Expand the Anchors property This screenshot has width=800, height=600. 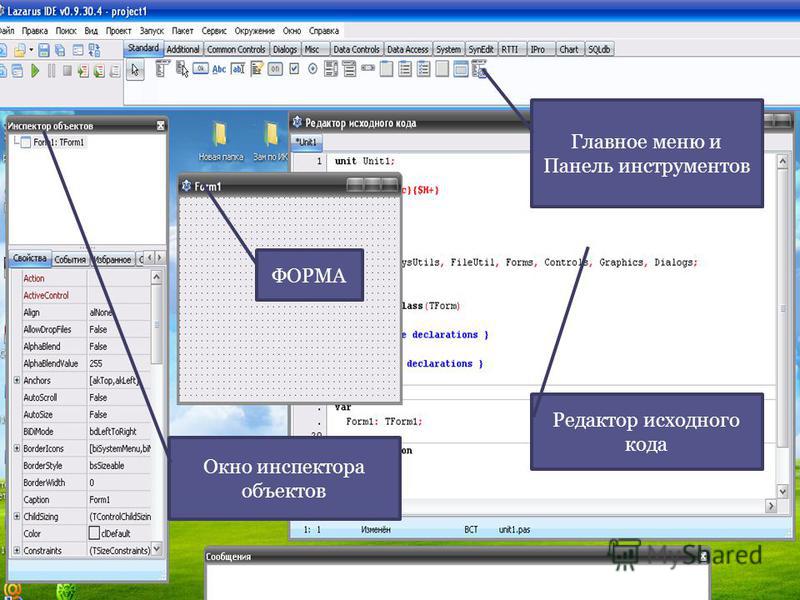[x=16, y=380]
